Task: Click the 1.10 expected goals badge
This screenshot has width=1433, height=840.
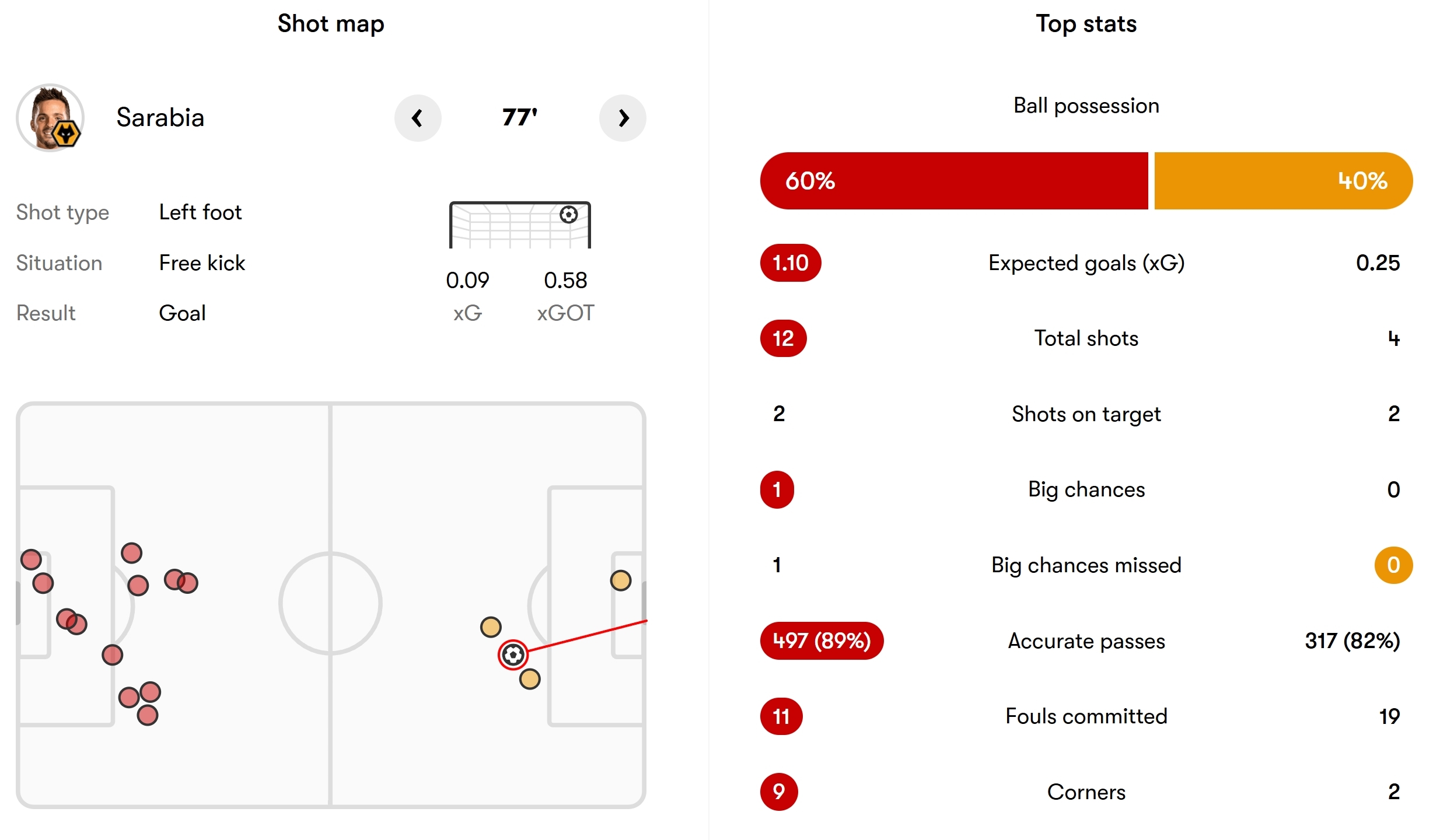Action: click(x=791, y=262)
